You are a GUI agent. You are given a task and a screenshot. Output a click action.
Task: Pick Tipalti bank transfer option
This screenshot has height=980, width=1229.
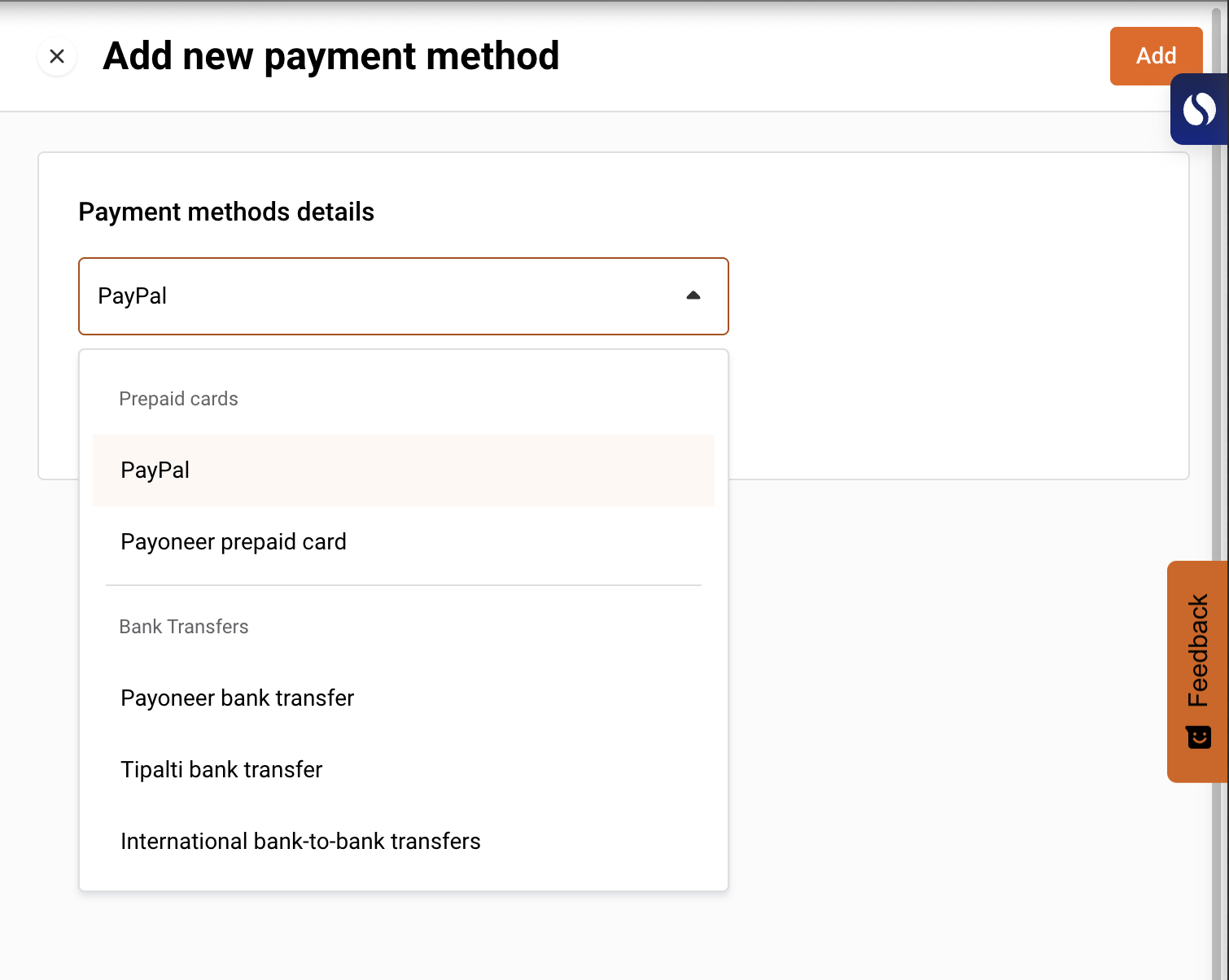[x=221, y=770]
